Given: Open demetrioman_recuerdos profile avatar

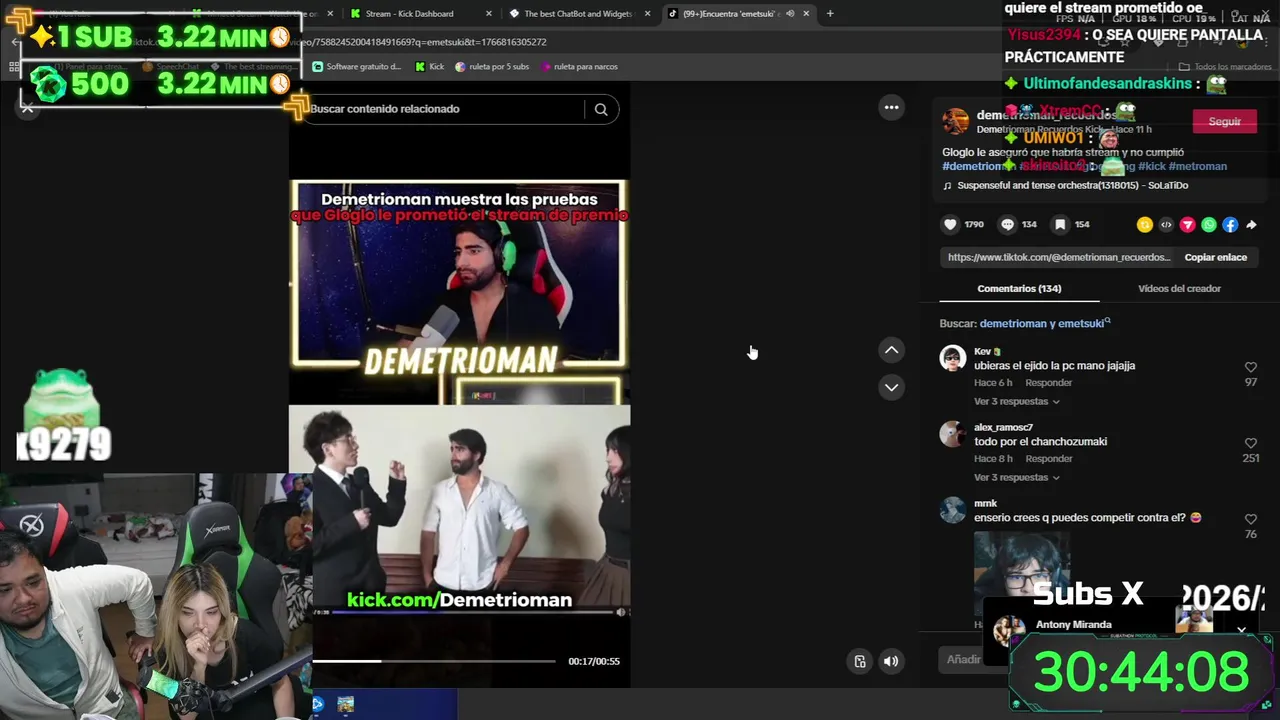Looking at the screenshot, I should tap(956, 121).
